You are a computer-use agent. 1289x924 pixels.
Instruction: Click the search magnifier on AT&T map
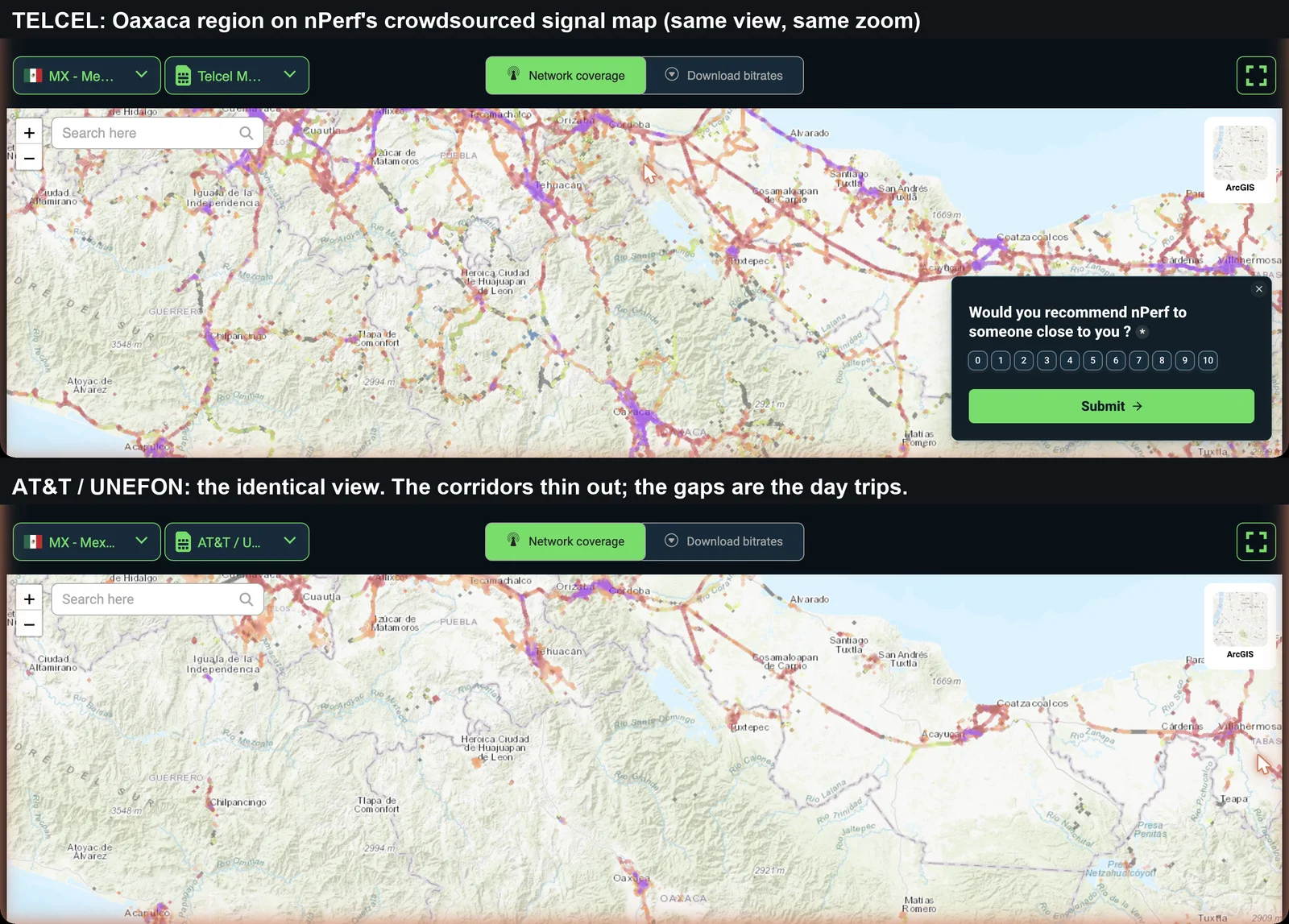[247, 599]
